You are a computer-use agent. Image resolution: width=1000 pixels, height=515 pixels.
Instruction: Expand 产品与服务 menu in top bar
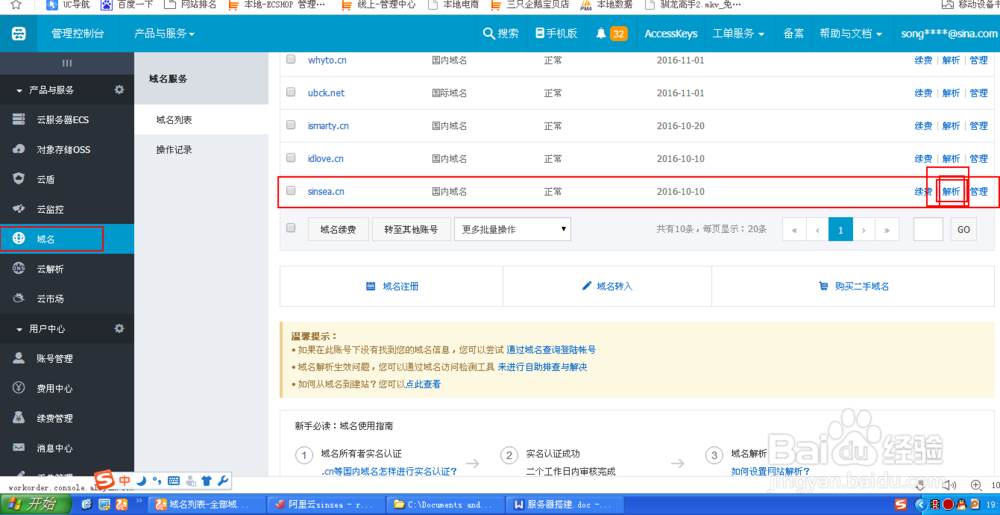(165, 34)
